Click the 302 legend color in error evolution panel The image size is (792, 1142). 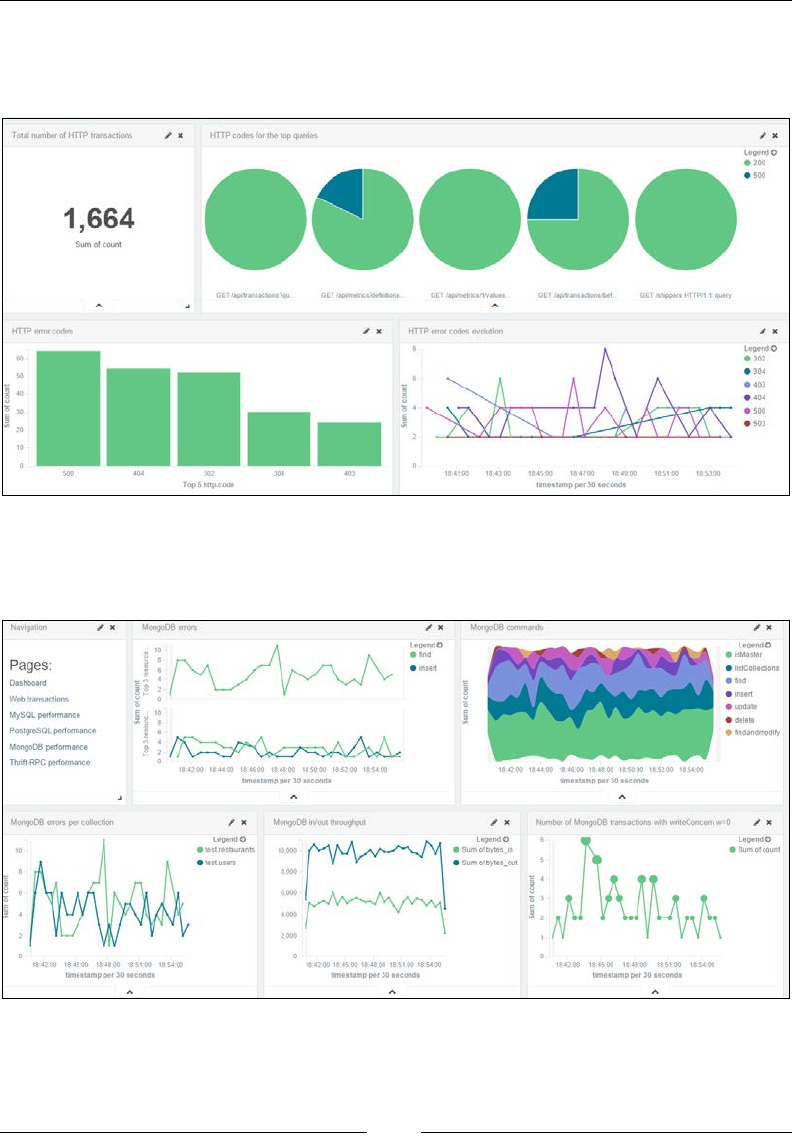[748, 358]
